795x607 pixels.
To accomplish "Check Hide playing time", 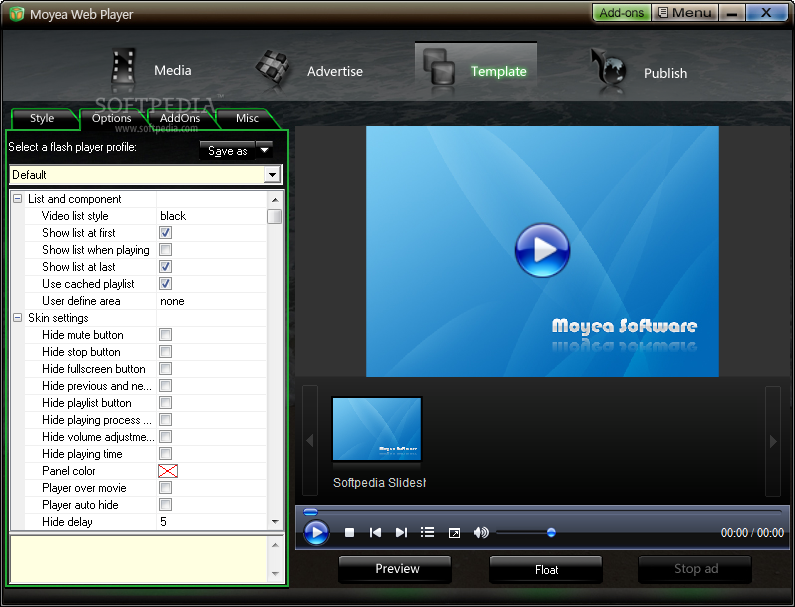I will (165, 453).
